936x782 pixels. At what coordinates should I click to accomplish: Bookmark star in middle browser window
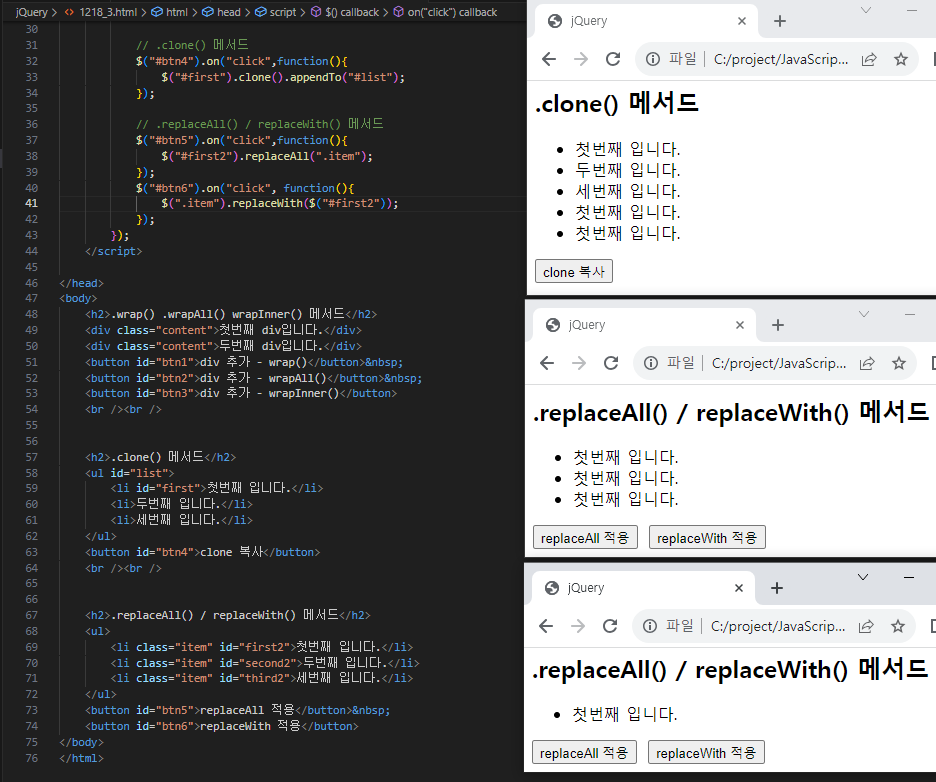[899, 363]
